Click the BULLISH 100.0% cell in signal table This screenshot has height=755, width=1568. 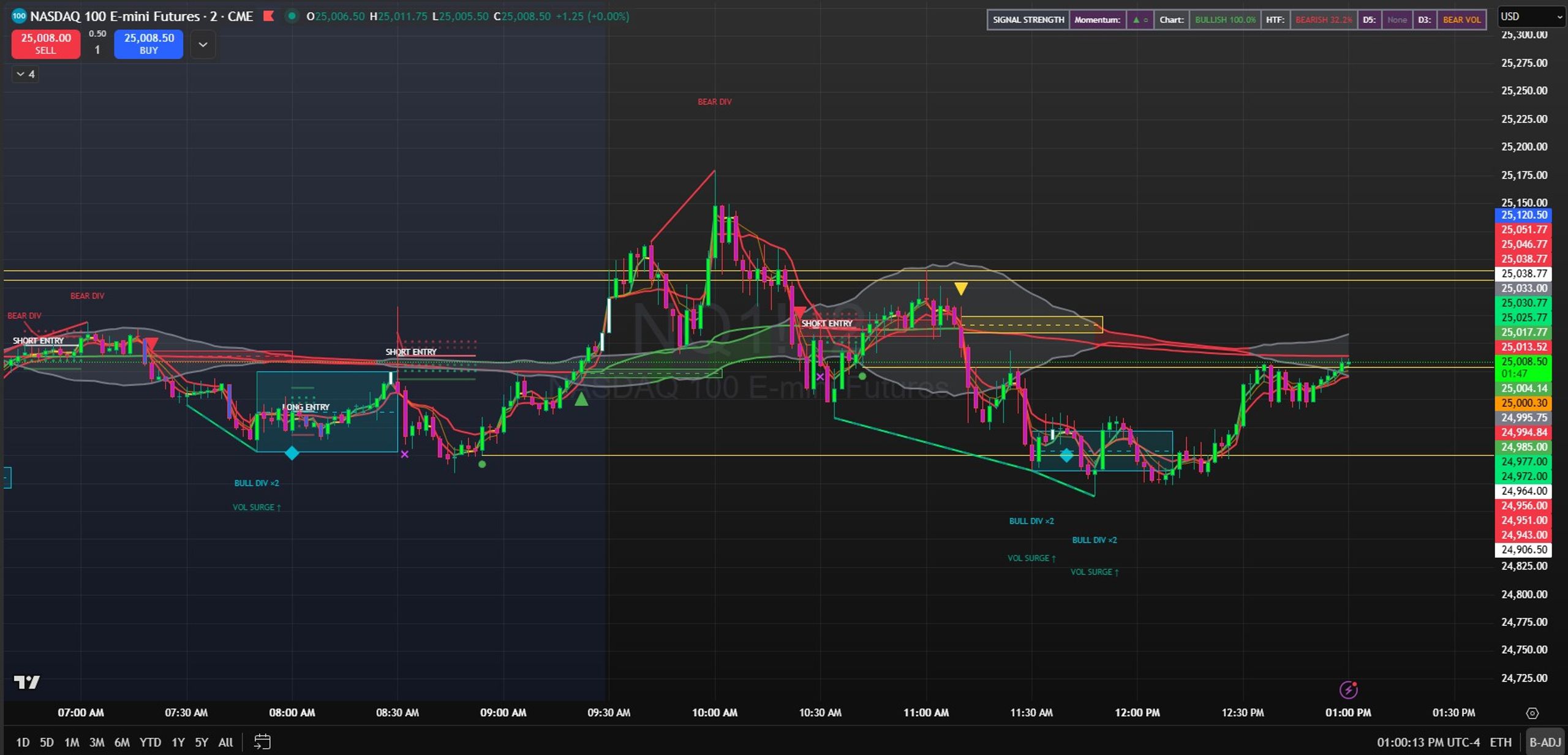[x=1225, y=20]
